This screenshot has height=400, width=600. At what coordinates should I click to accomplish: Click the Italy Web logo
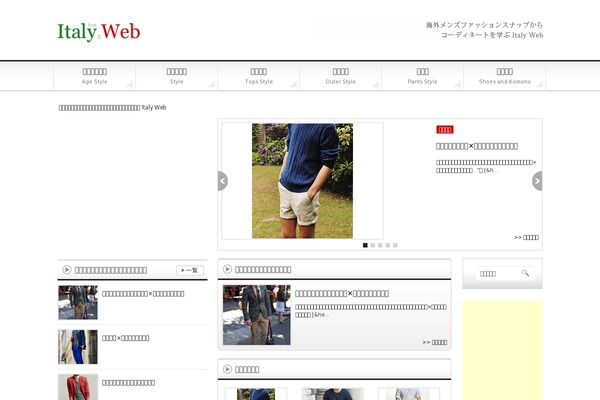pyautogui.click(x=98, y=31)
